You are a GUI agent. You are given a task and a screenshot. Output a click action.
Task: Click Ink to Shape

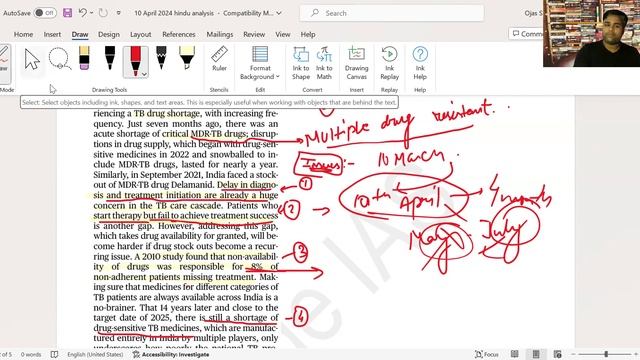[x=301, y=63]
